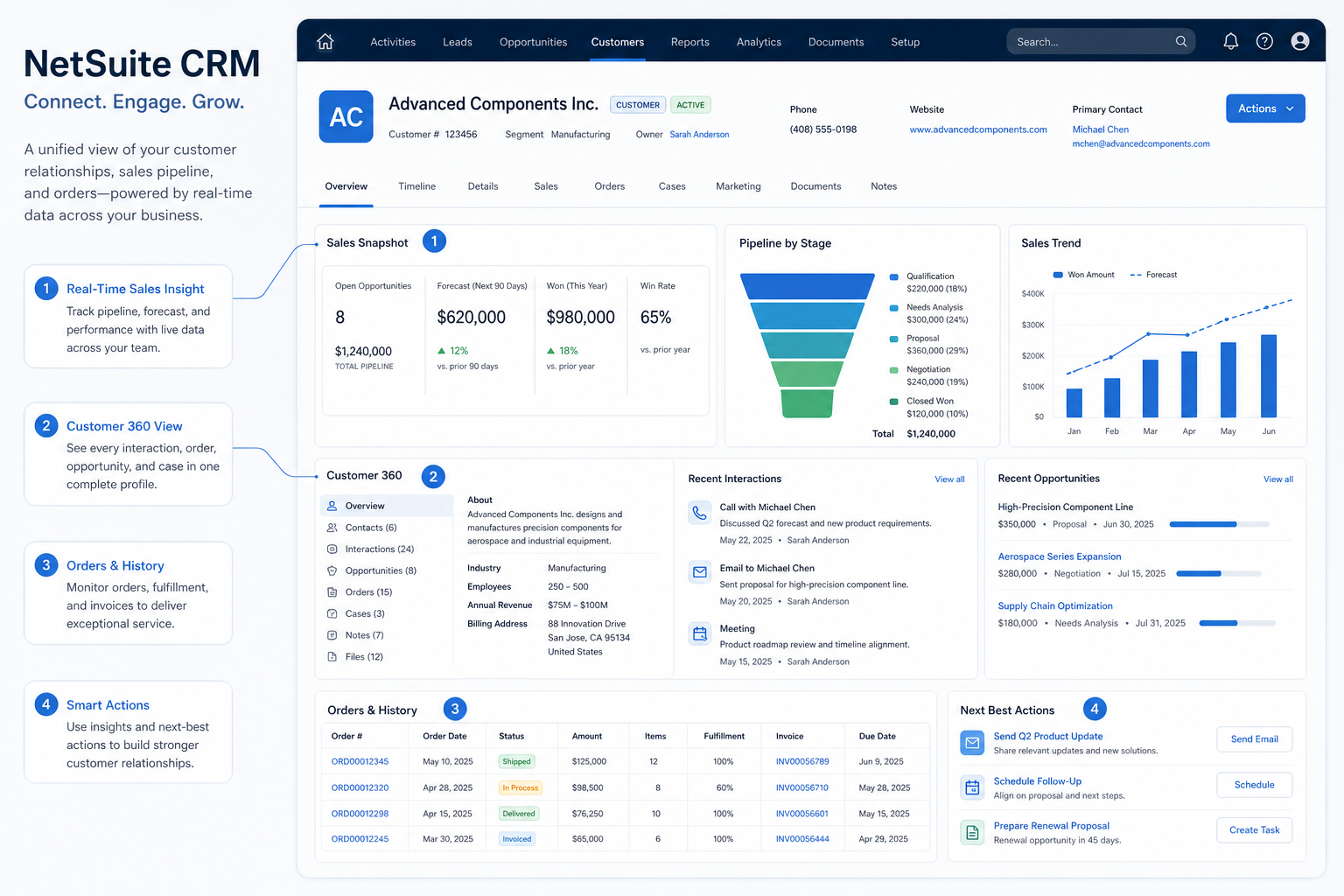Click the Send Email button
Screen dimensions: 1344x896
1255,739
